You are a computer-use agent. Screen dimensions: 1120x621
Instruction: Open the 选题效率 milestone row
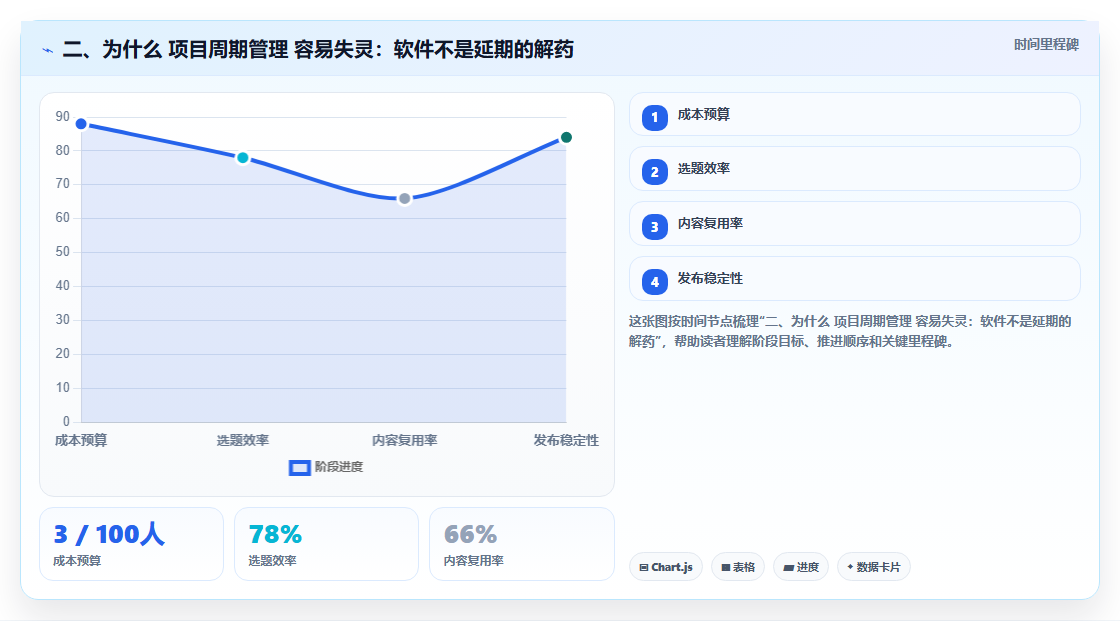[854, 169]
